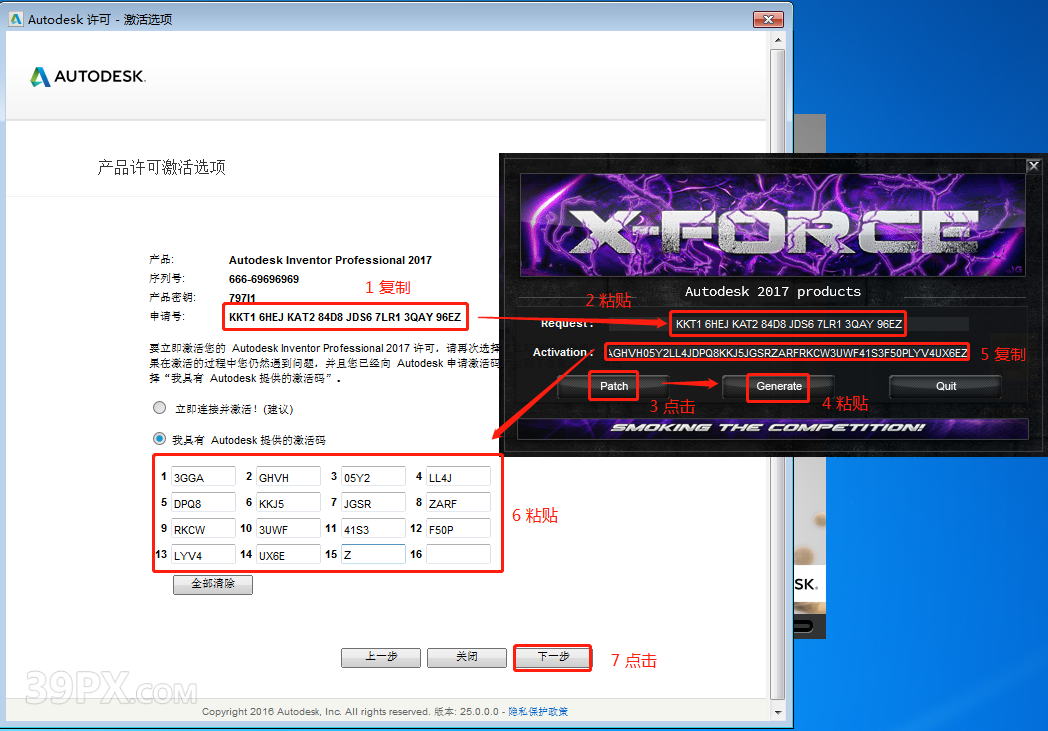Viewport: 1048px width, 731px height.
Task: Click the product name Autodesk Inventor Professional 2017
Action: 330,260
